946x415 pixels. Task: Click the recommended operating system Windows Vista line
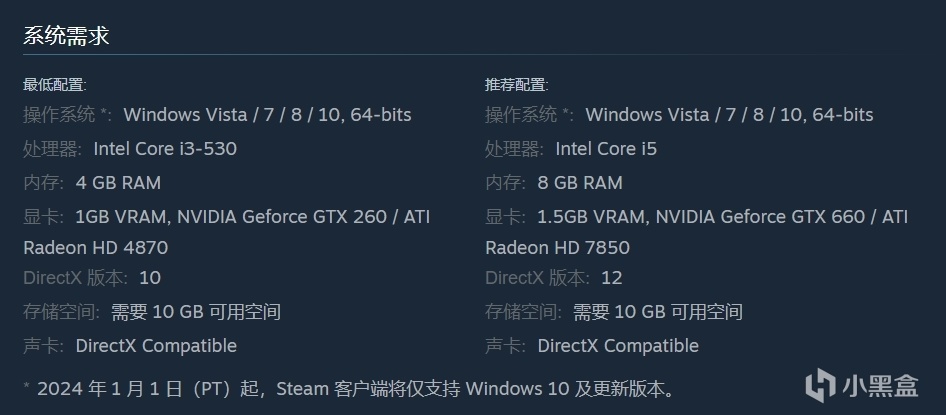(729, 115)
